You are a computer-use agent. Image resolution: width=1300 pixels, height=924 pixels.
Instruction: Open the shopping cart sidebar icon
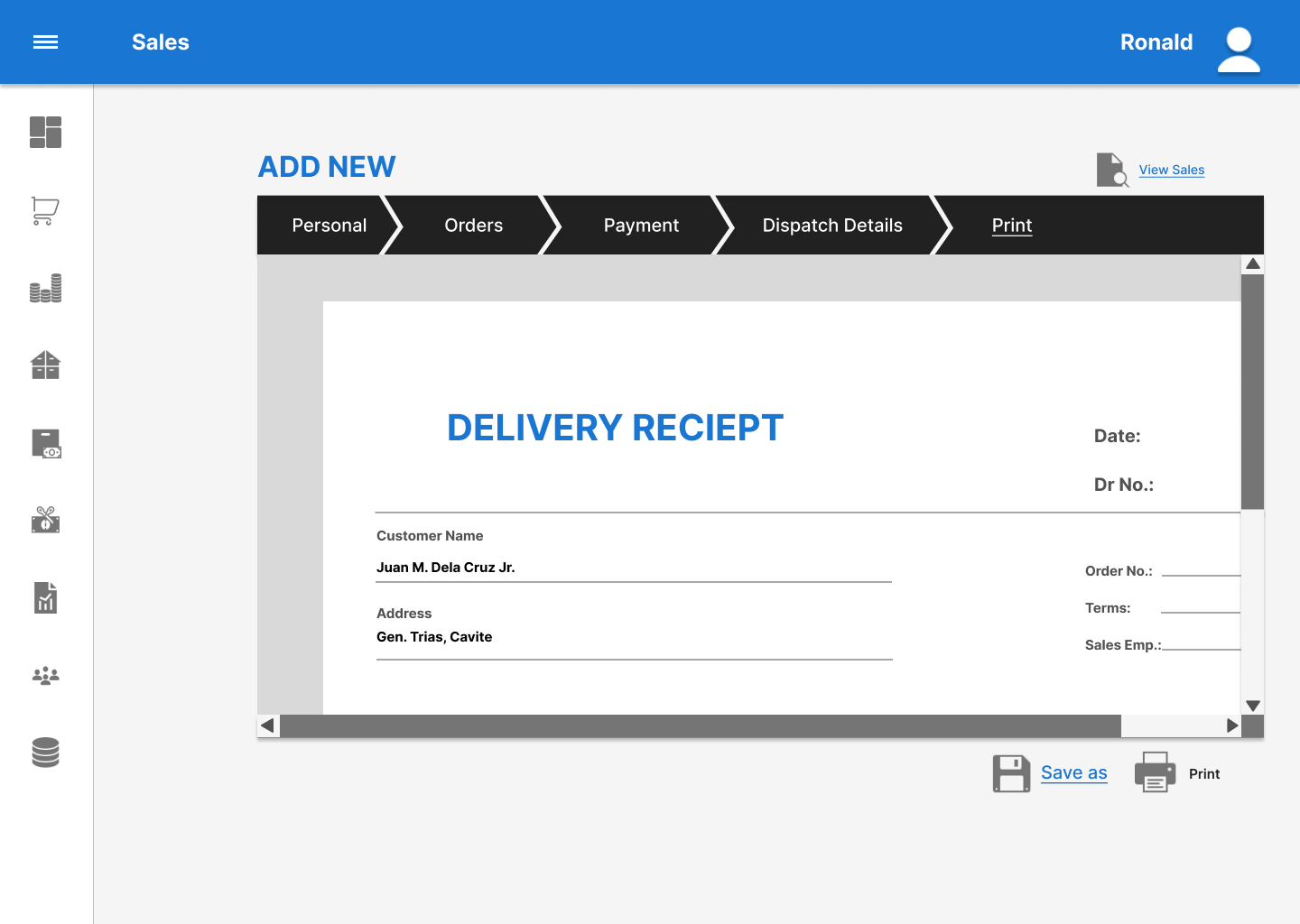point(45,210)
